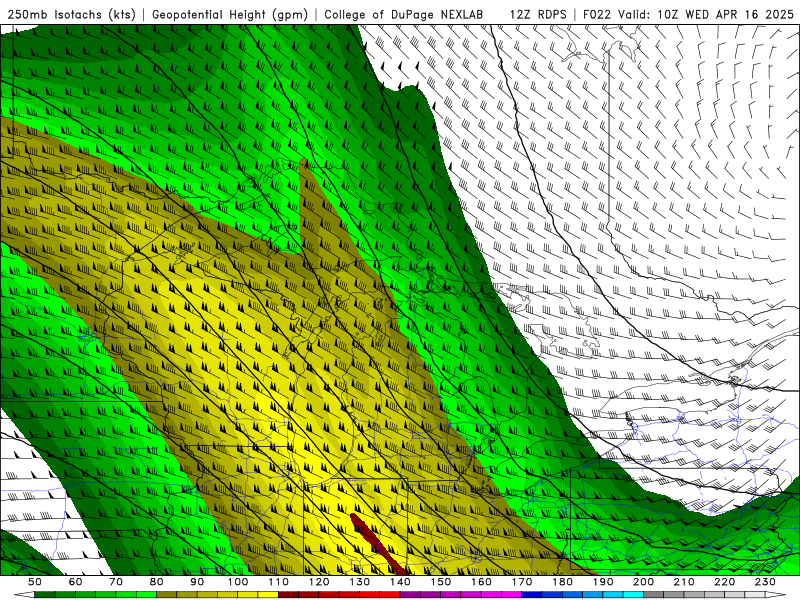Click the 160 kts legend label
800x600 pixels.
pos(481,582)
